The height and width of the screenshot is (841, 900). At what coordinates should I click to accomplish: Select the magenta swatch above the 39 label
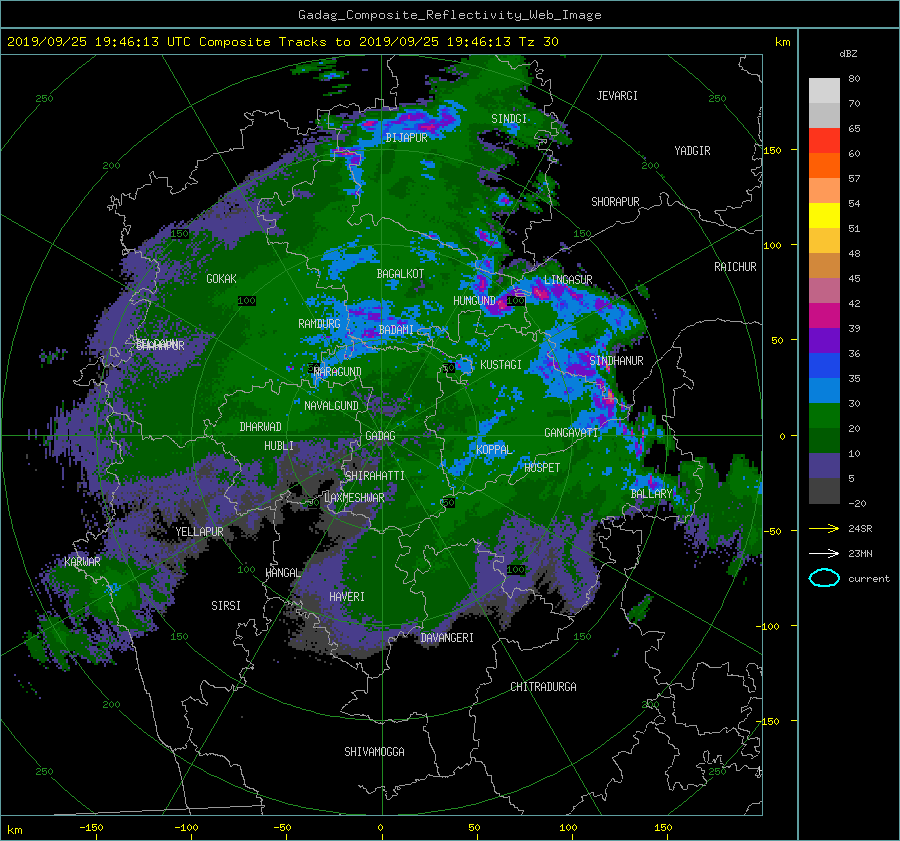[x=824, y=315]
